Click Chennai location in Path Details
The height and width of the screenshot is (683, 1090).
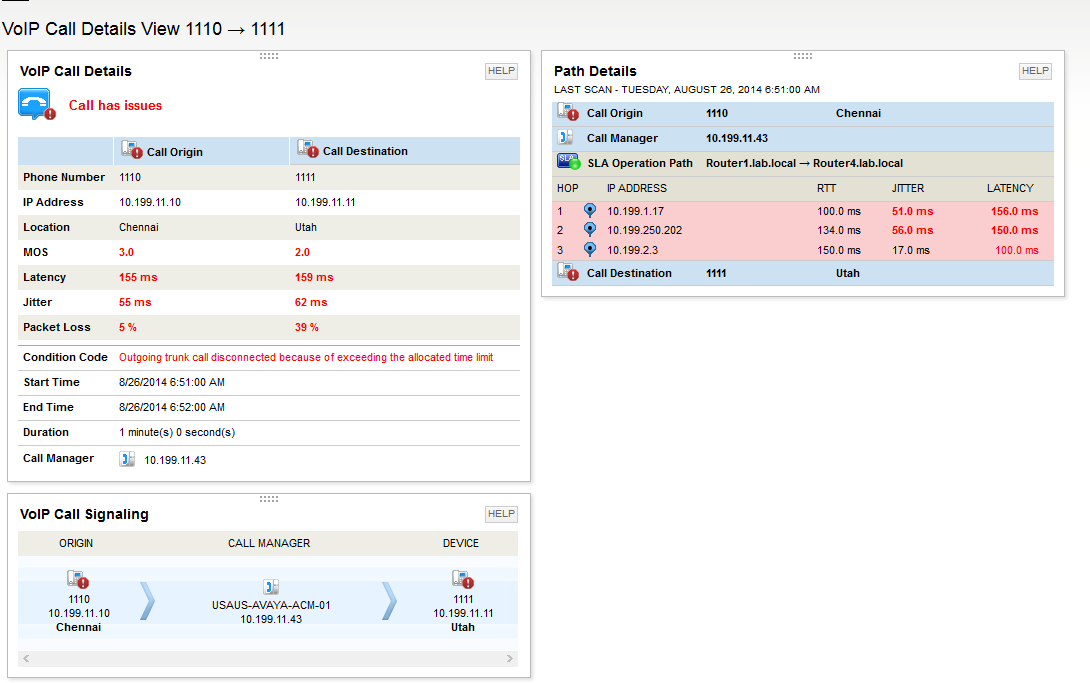[859, 113]
